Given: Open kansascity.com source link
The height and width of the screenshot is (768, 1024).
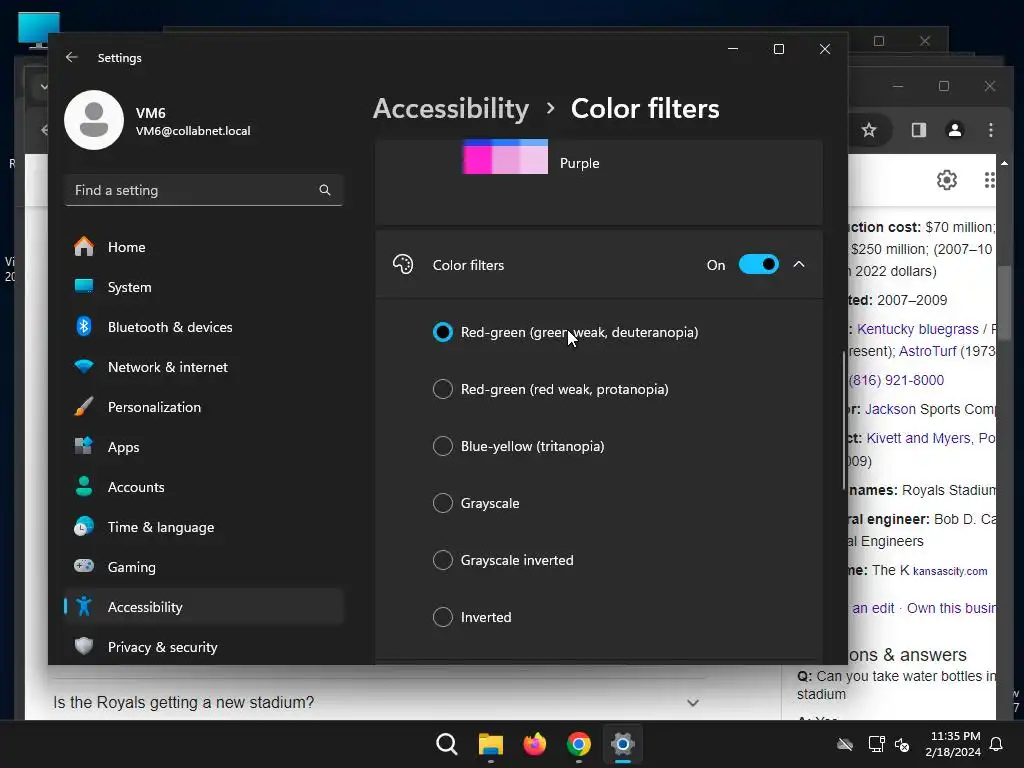Looking at the screenshot, I should 950,571.
